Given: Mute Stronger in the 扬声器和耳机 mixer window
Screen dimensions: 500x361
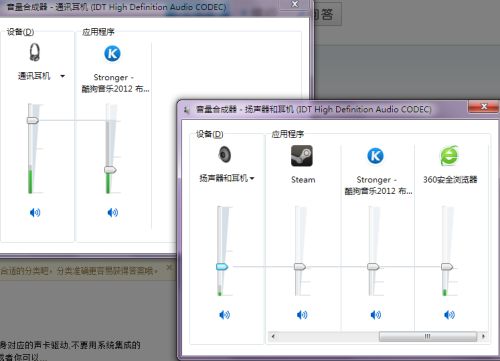Looking at the screenshot, I should click(376, 315).
